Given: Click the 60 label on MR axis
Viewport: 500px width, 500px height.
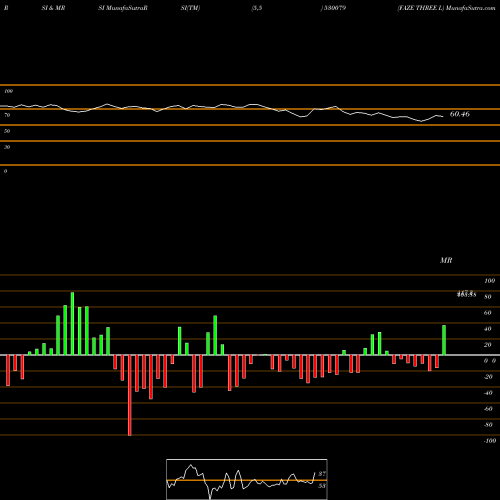Looking at the screenshot, I should click(488, 313).
